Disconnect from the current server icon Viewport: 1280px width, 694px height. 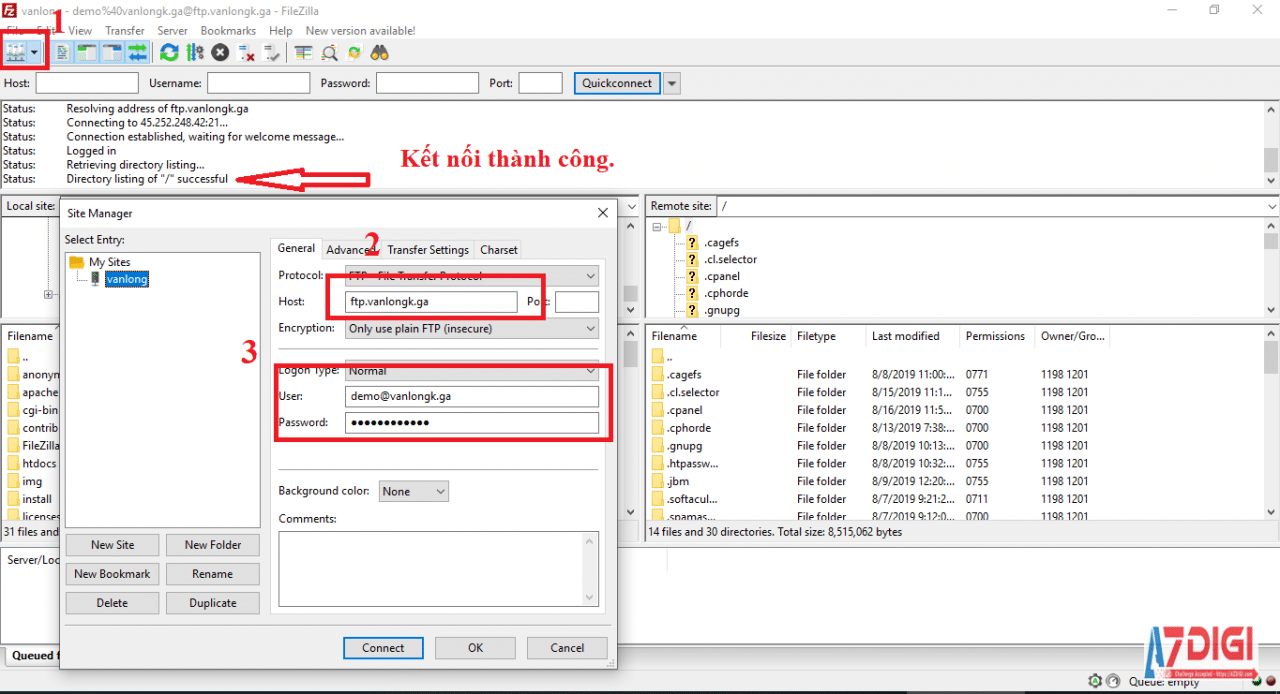tap(246, 52)
